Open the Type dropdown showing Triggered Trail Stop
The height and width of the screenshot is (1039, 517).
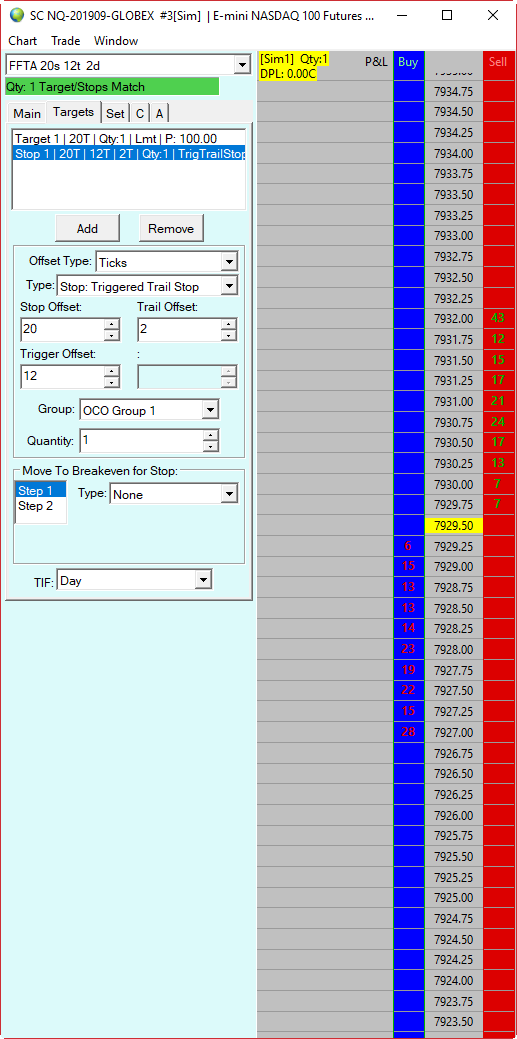[x=230, y=286]
